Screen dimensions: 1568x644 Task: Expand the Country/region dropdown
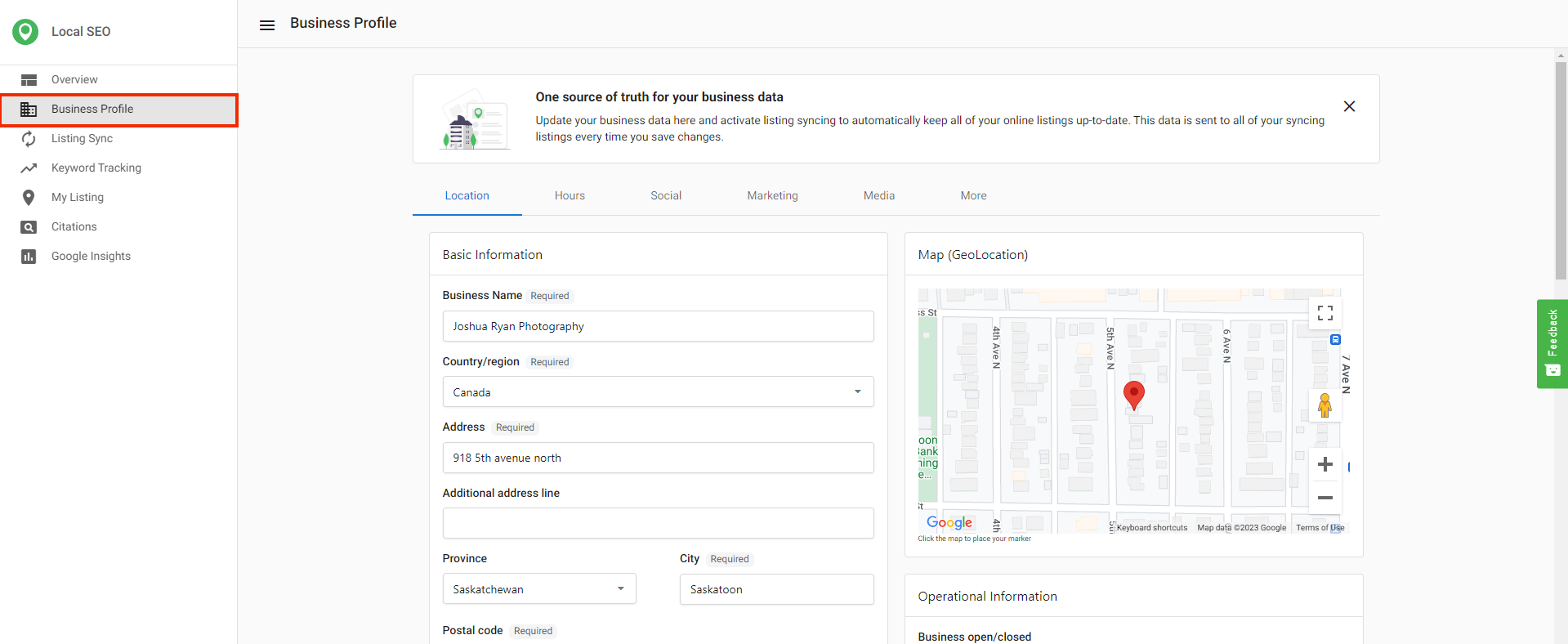tap(658, 392)
